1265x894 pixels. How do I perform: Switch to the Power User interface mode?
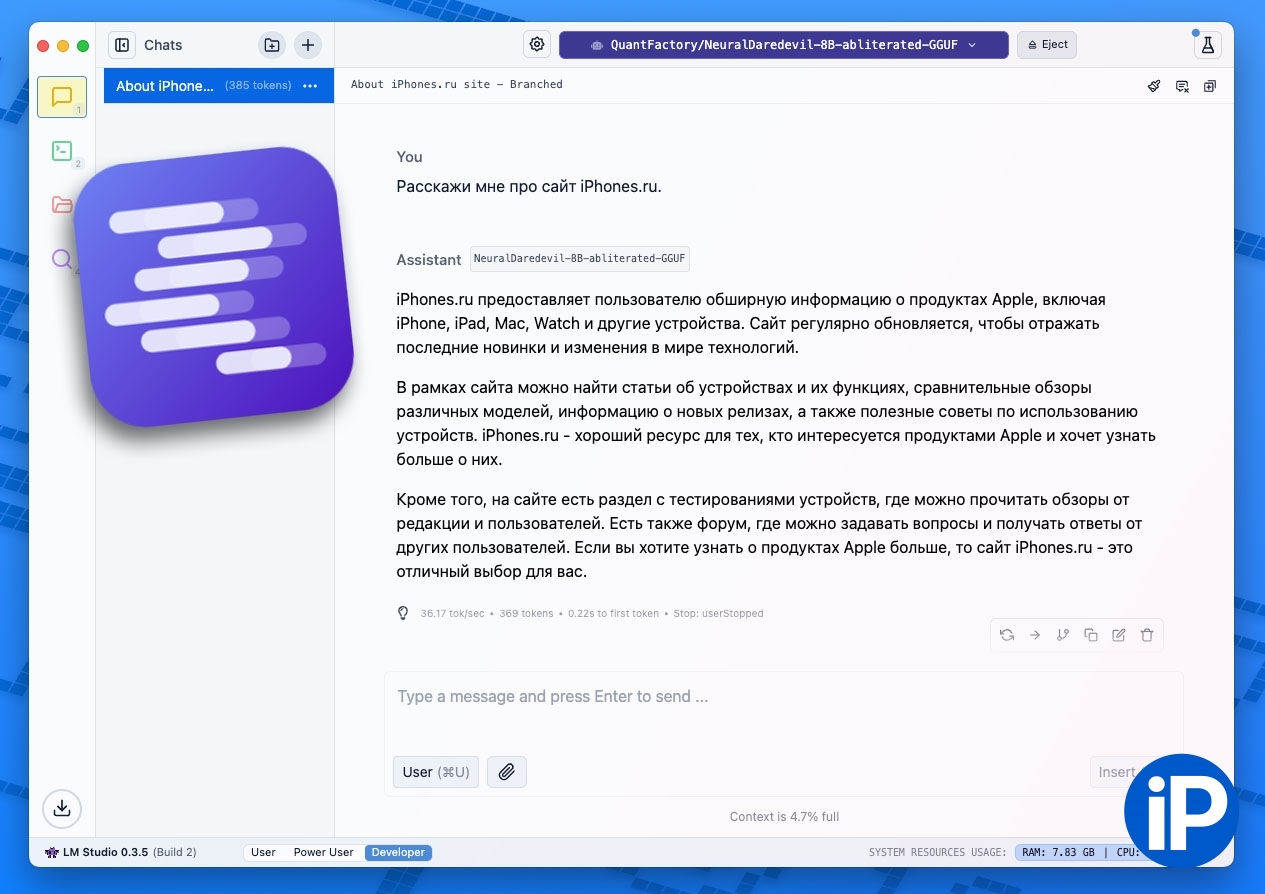click(323, 852)
